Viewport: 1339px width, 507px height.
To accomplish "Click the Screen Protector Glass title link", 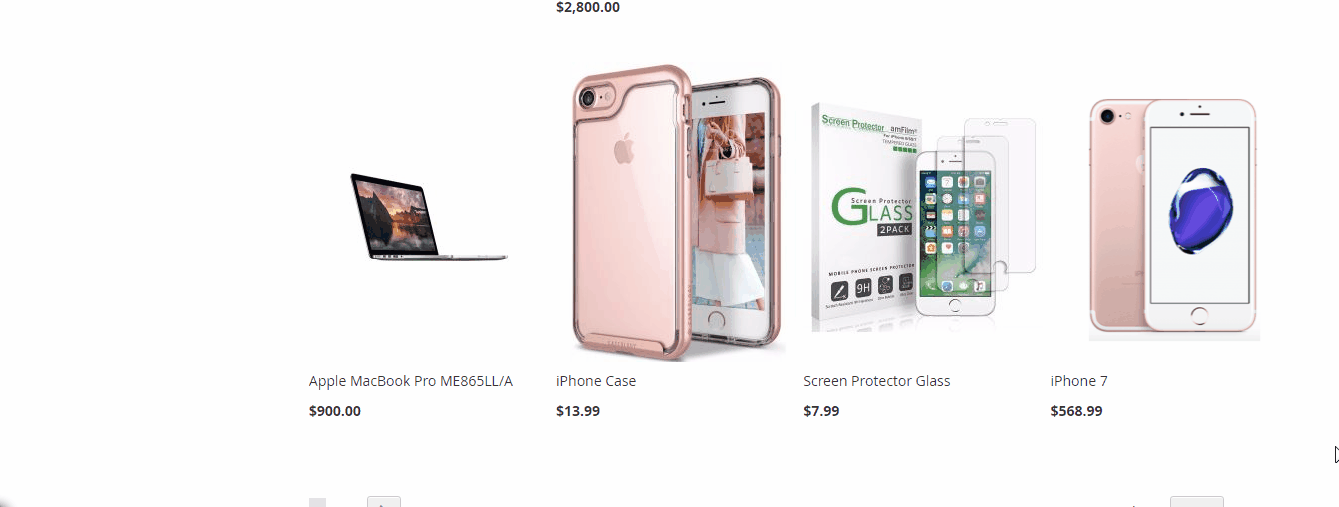I will [877, 381].
